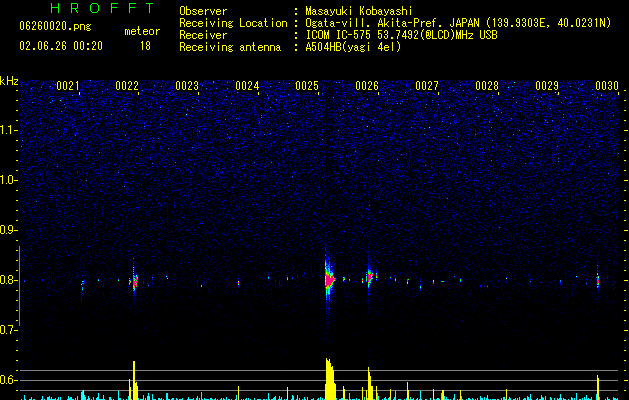Click the 0027 time marker
The image size is (629, 400).
[427, 86]
